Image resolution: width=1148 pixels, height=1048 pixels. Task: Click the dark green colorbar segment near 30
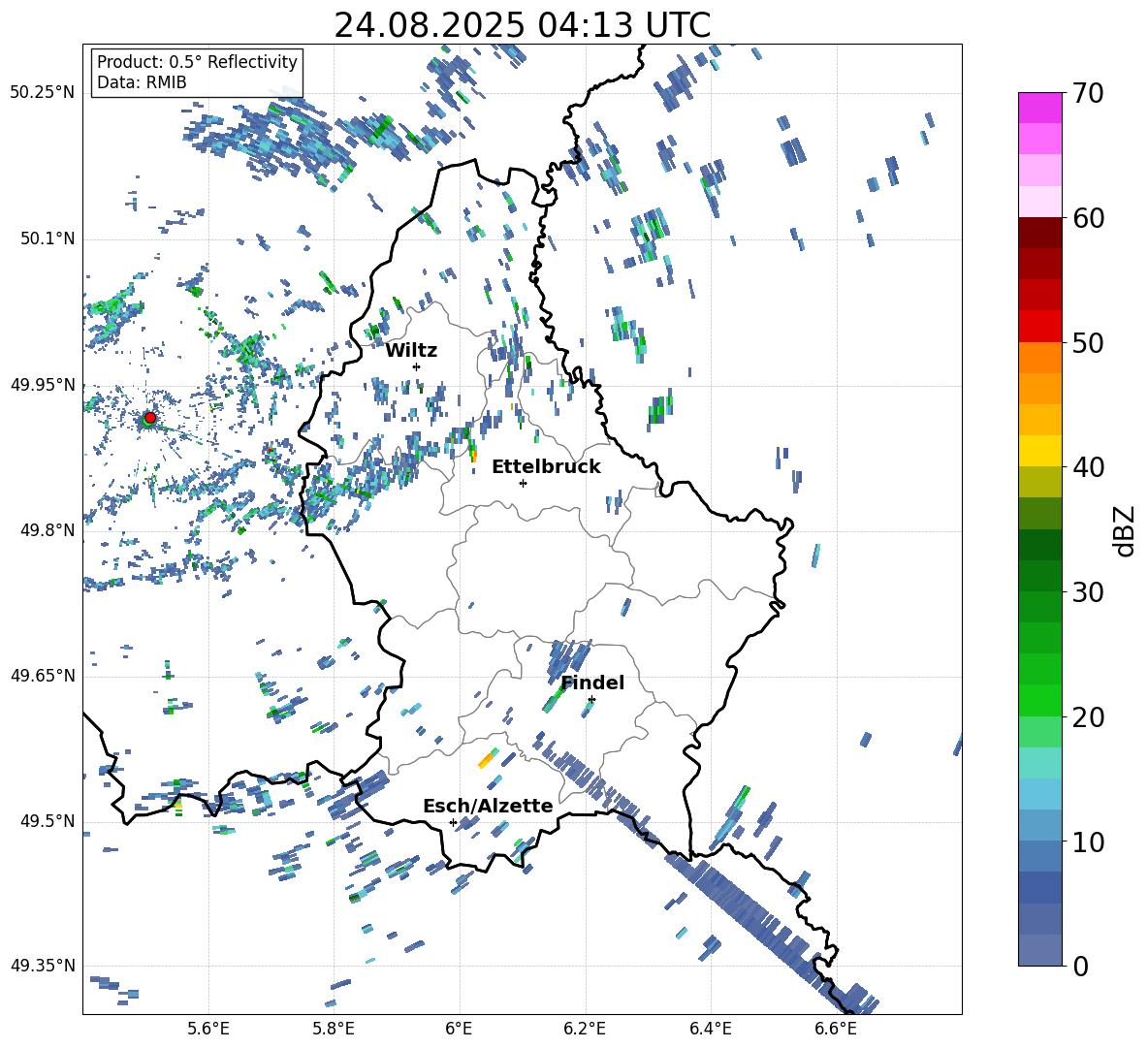click(1039, 575)
